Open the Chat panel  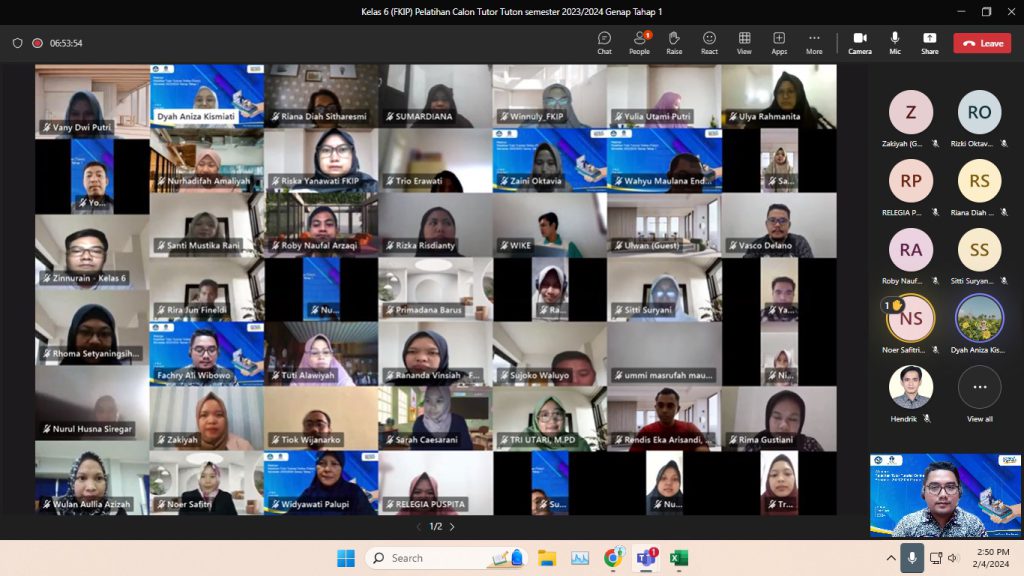coord(604,43)
